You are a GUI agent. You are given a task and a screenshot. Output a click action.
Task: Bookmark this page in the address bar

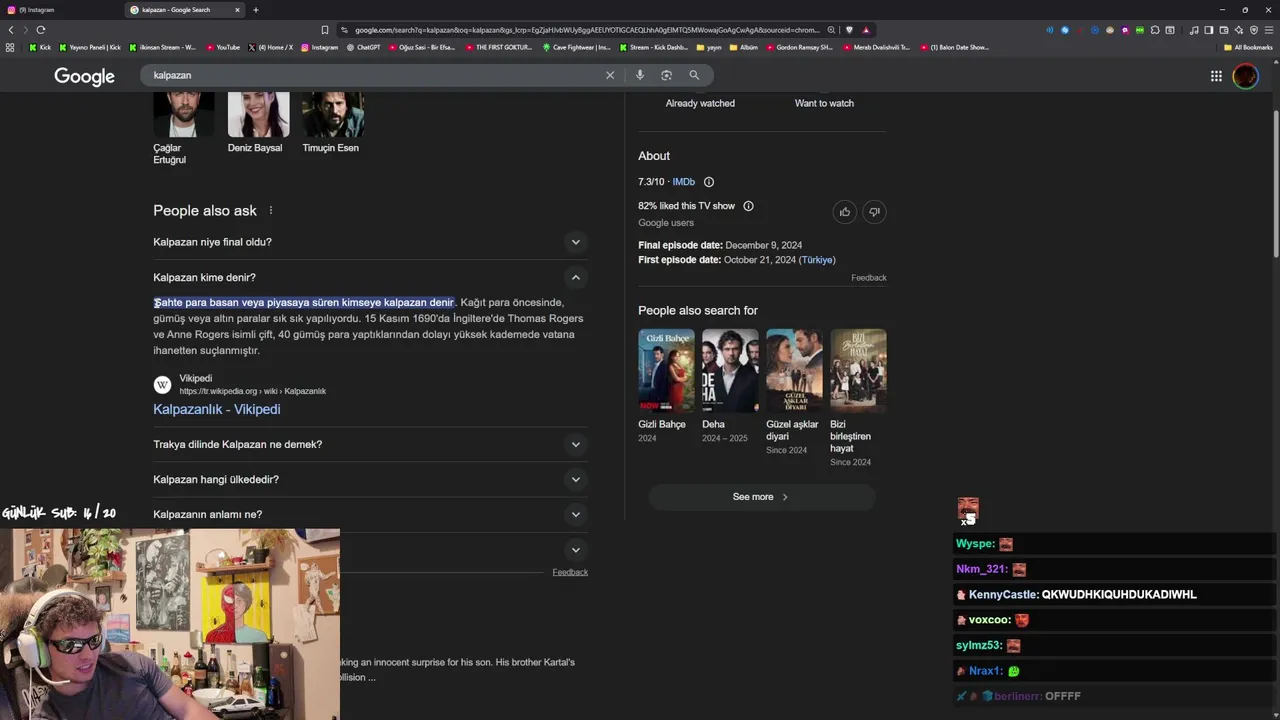[325, 30]
